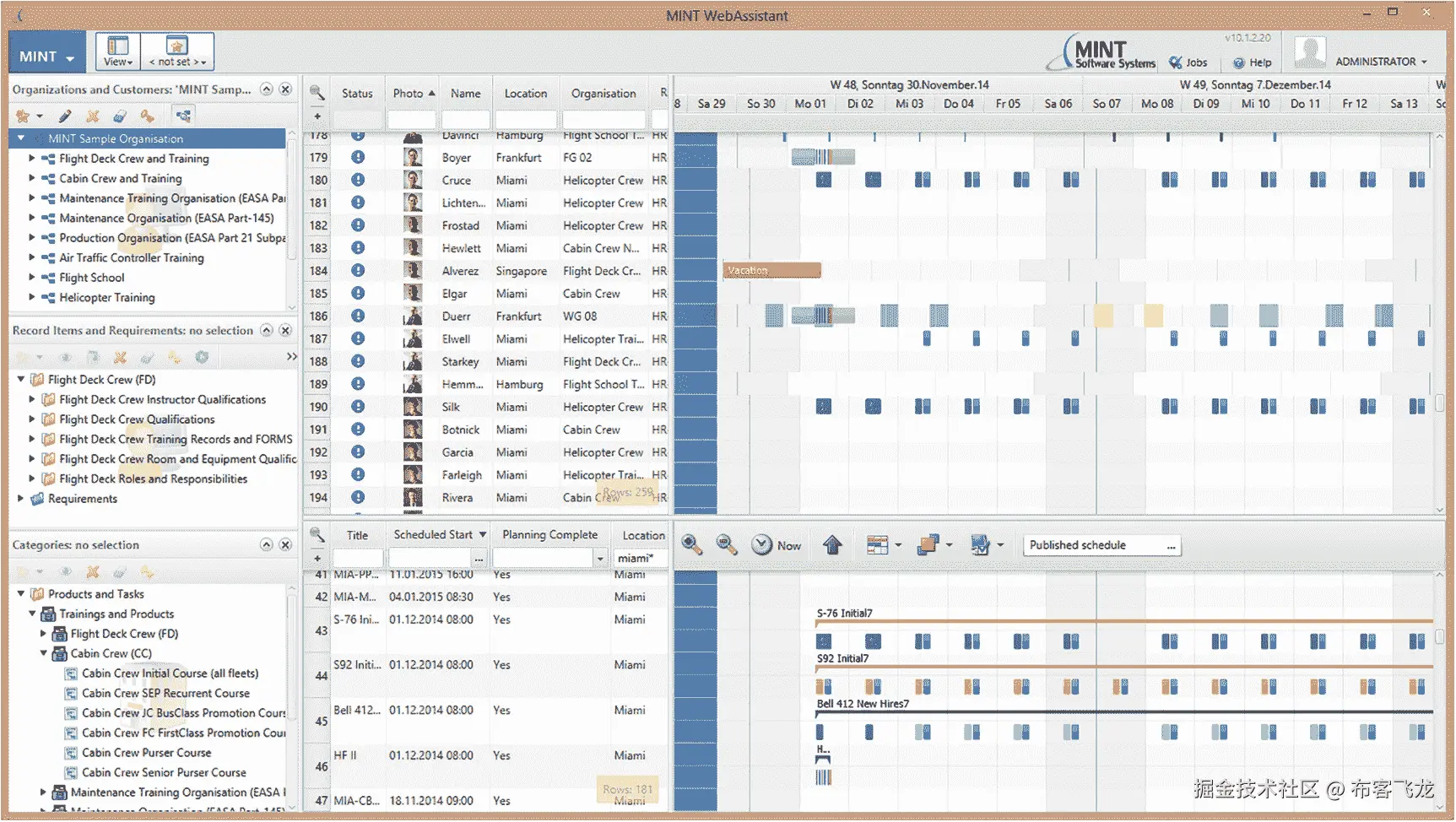This screenshot has width=1456, height=822.
Task: Open the Jobs menu
Action: coord(1188,62)
